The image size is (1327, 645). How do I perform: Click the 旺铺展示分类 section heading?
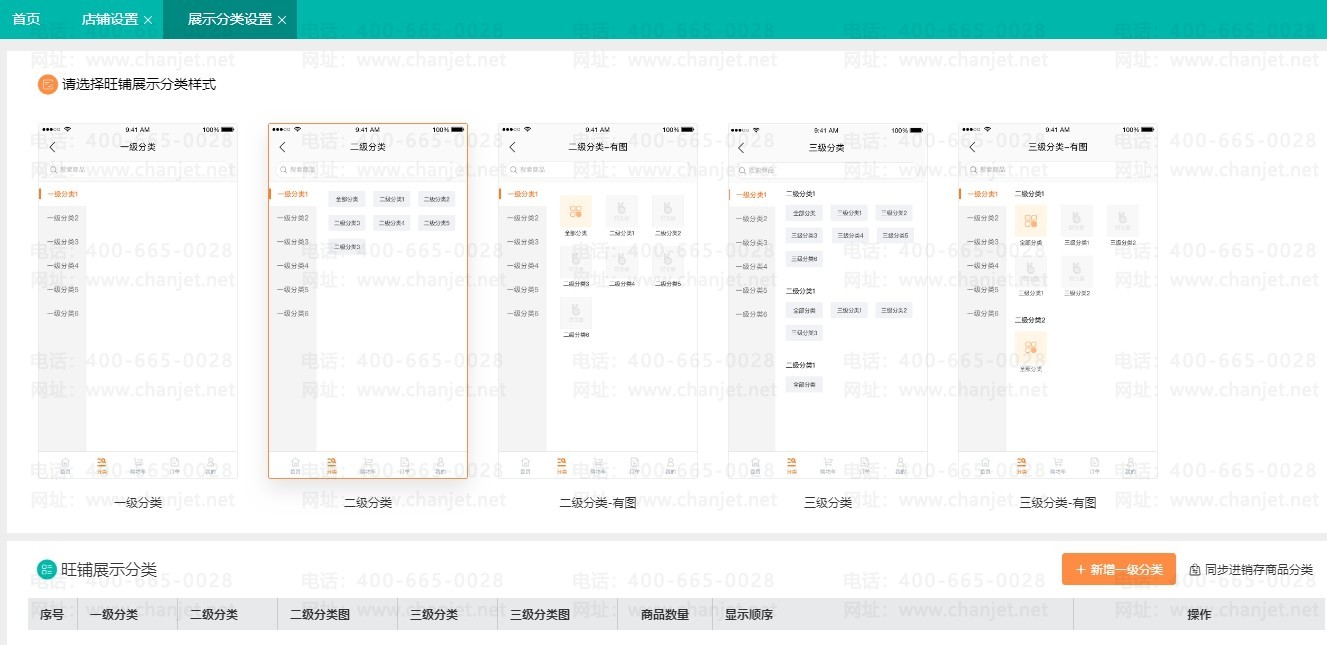(x=109, y=570)
